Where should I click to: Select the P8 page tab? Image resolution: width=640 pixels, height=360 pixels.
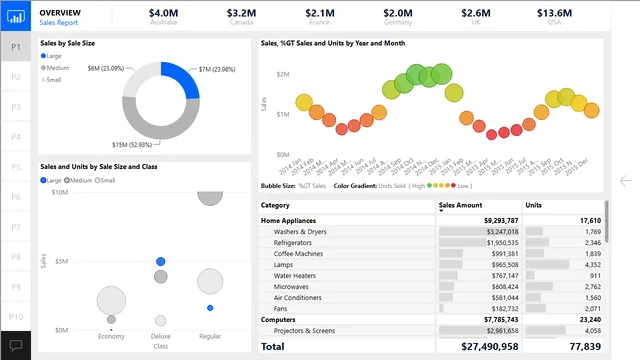pyautogui.click(x=16, y=257)
